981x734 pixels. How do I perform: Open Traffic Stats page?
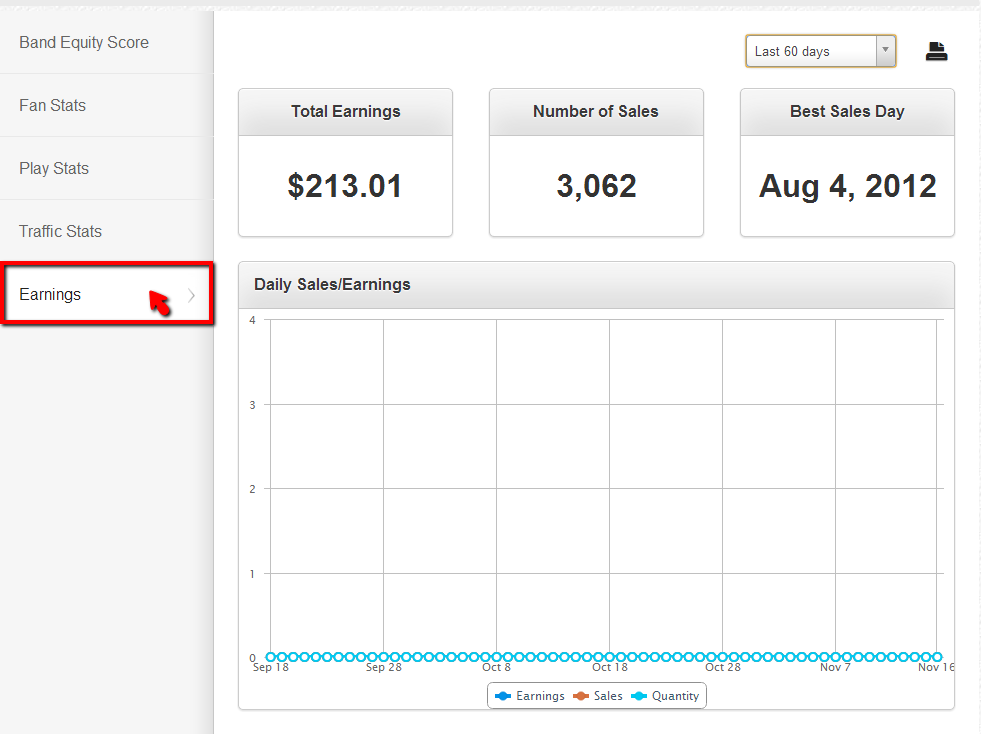pos(60,231)
